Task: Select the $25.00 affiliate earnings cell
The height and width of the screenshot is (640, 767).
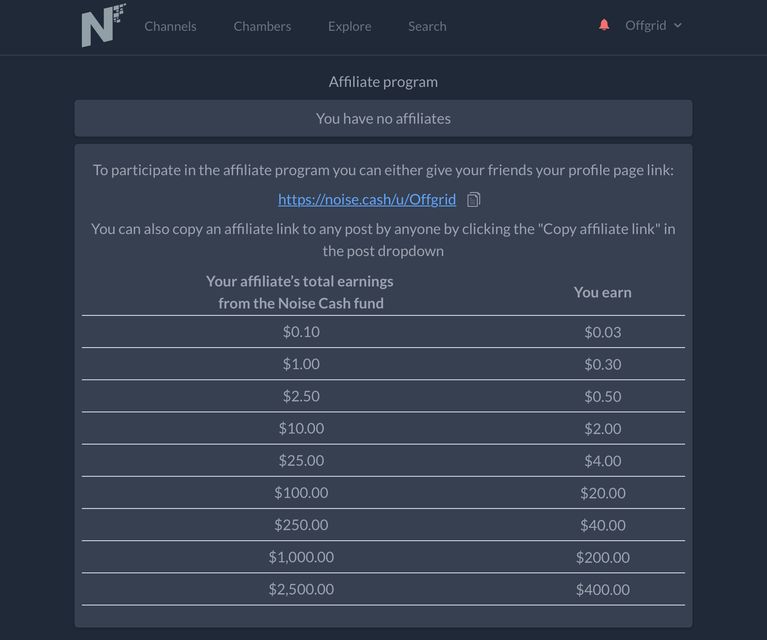Action: coord(301,460)
